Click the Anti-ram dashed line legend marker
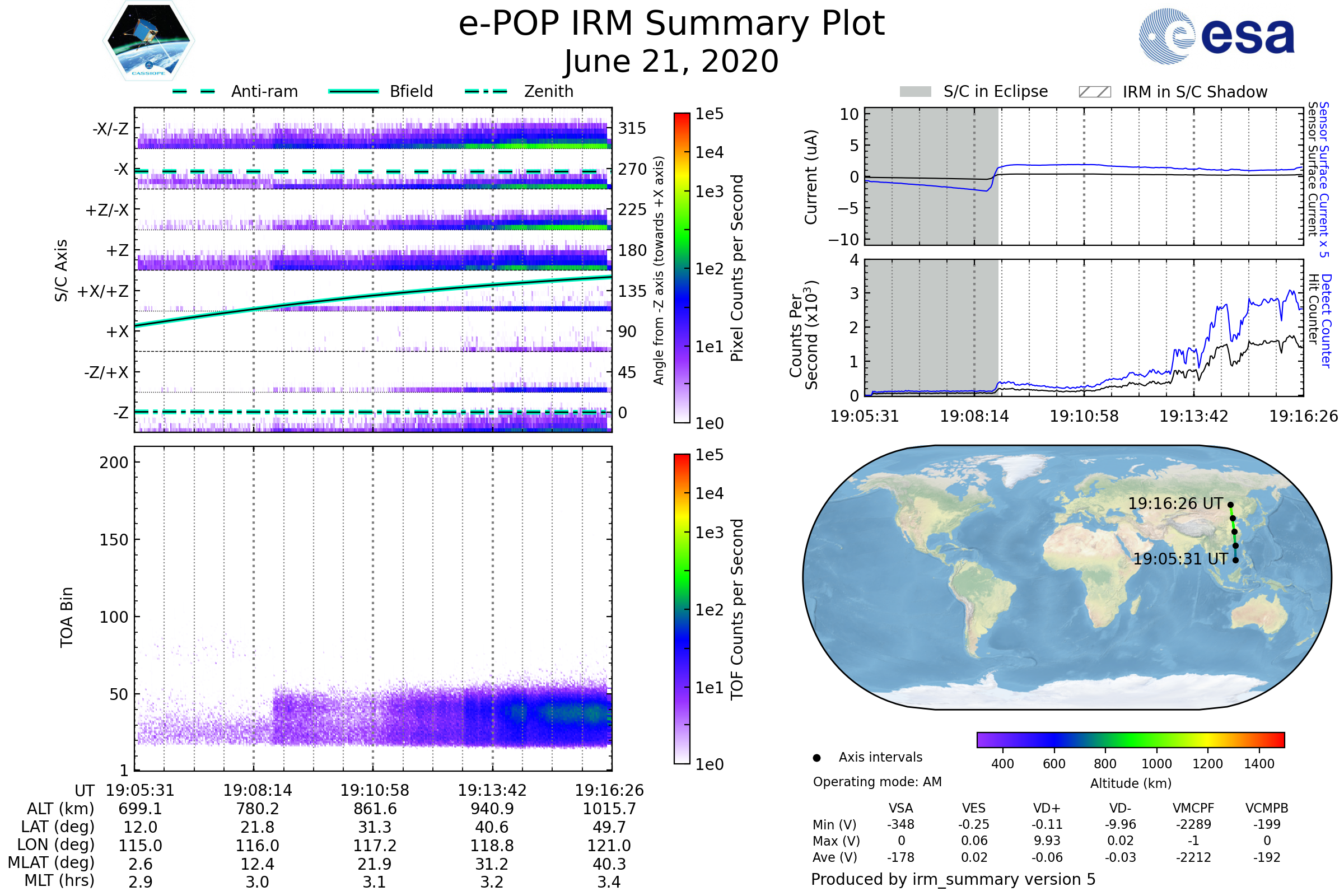This screenshot has height=896, width=1344. 194,91
